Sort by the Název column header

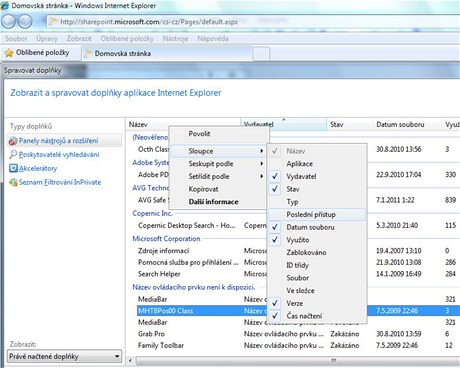(183, 124)
